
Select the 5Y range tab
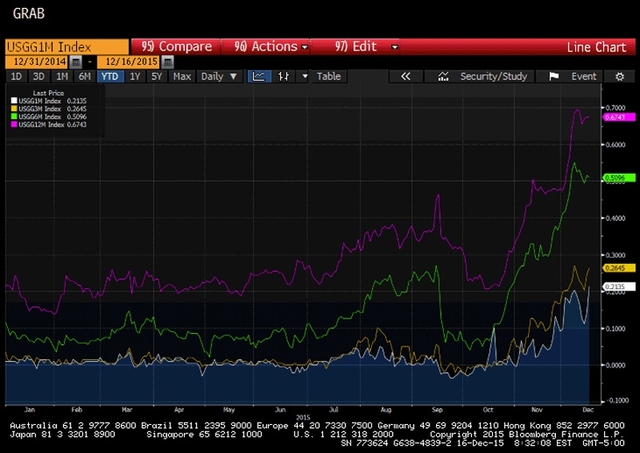pyautogui.click(x=157, y=76)
